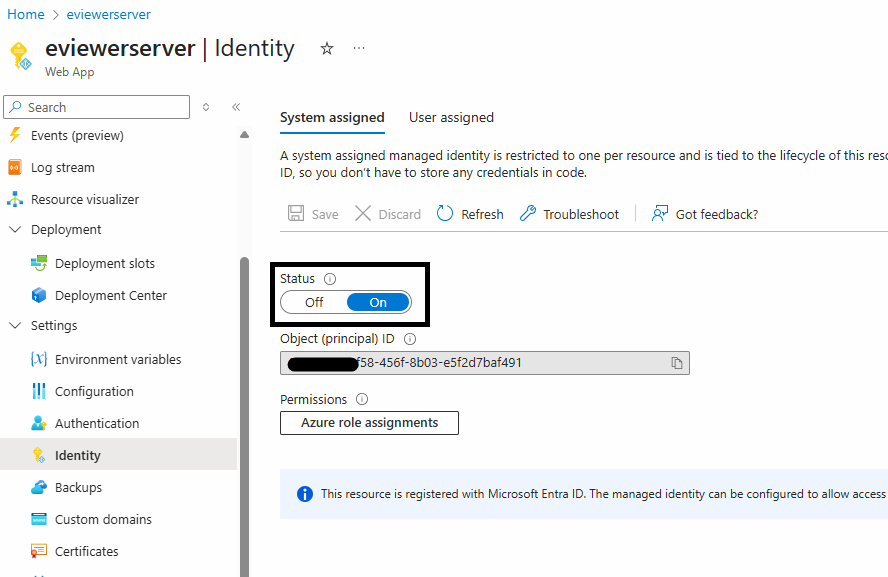Open Environment variables in the sidebar
Screen dimensions: 888x577
(118, 359)
